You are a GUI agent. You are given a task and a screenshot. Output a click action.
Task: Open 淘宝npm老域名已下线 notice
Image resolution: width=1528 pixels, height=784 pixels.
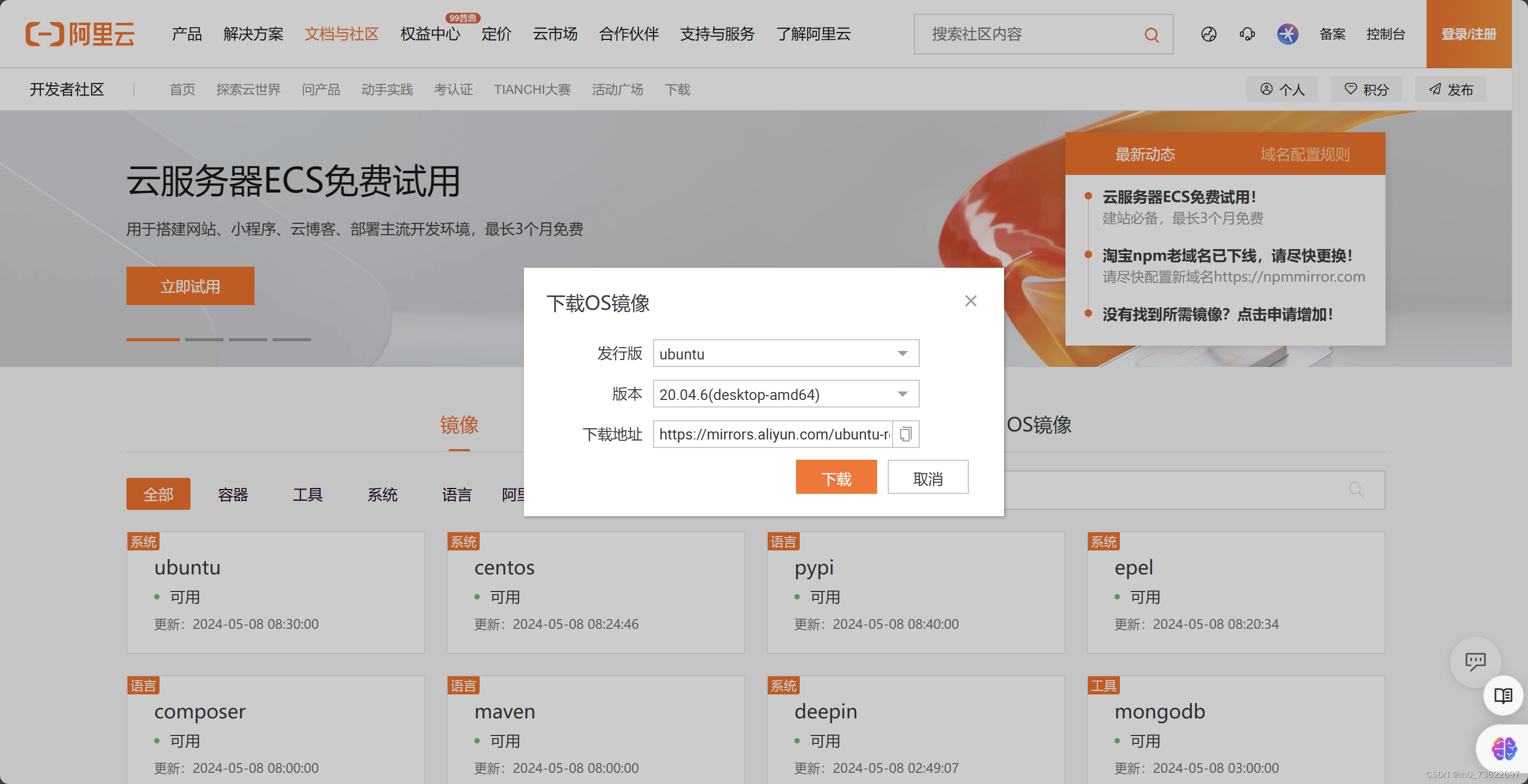pyautogui.click(x=1227, y=255)
